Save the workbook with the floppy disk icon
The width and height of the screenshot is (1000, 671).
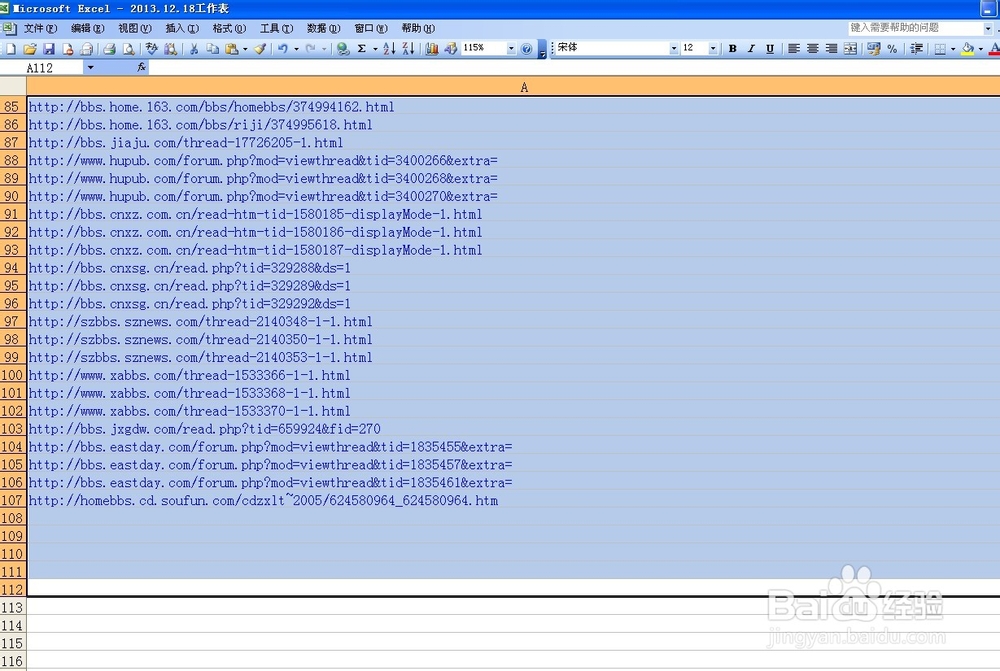pyautogui.click(x=48, y=48)
